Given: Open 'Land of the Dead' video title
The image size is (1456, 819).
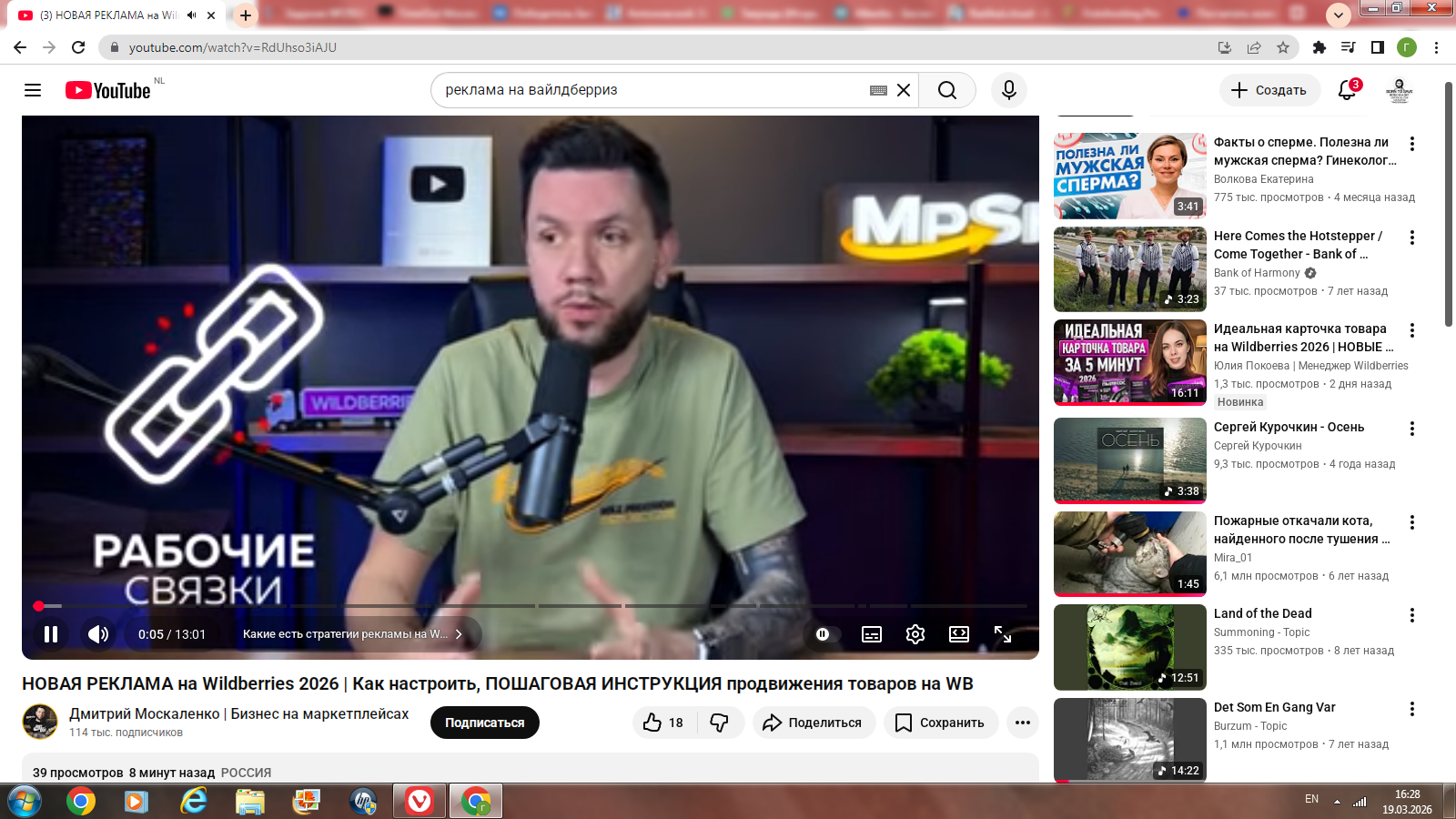Looking at the screenshot, I should point(1263,613).
